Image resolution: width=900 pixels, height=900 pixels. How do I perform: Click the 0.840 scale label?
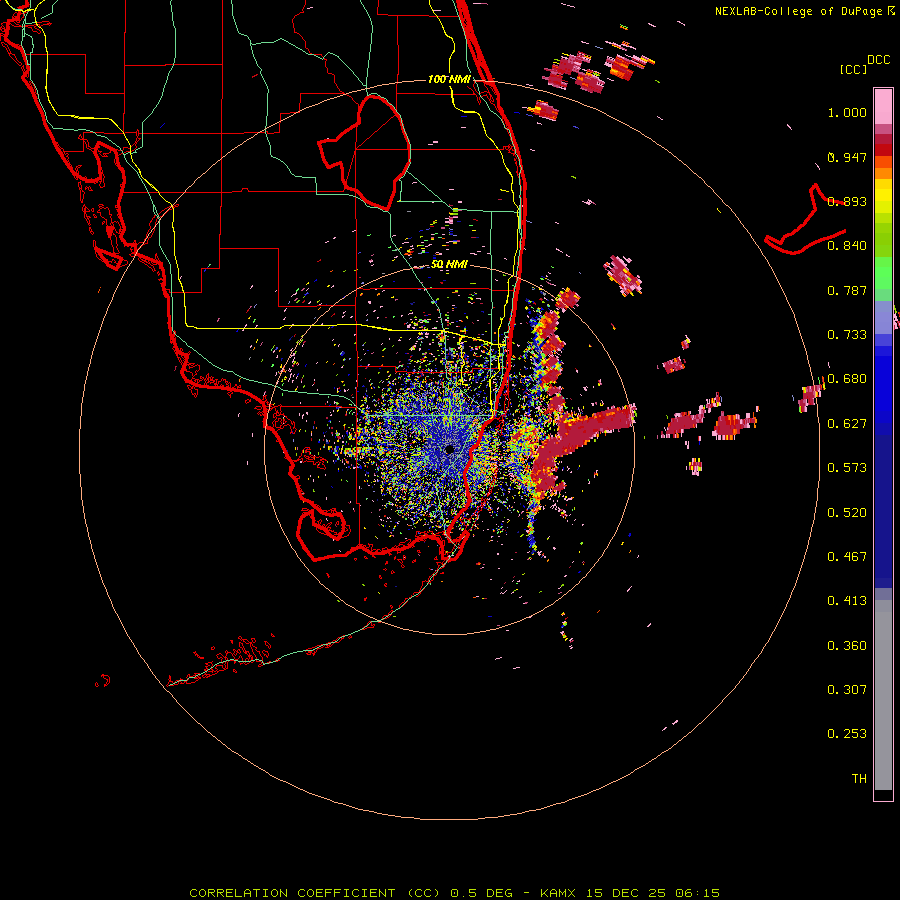(x=847, y=245)
